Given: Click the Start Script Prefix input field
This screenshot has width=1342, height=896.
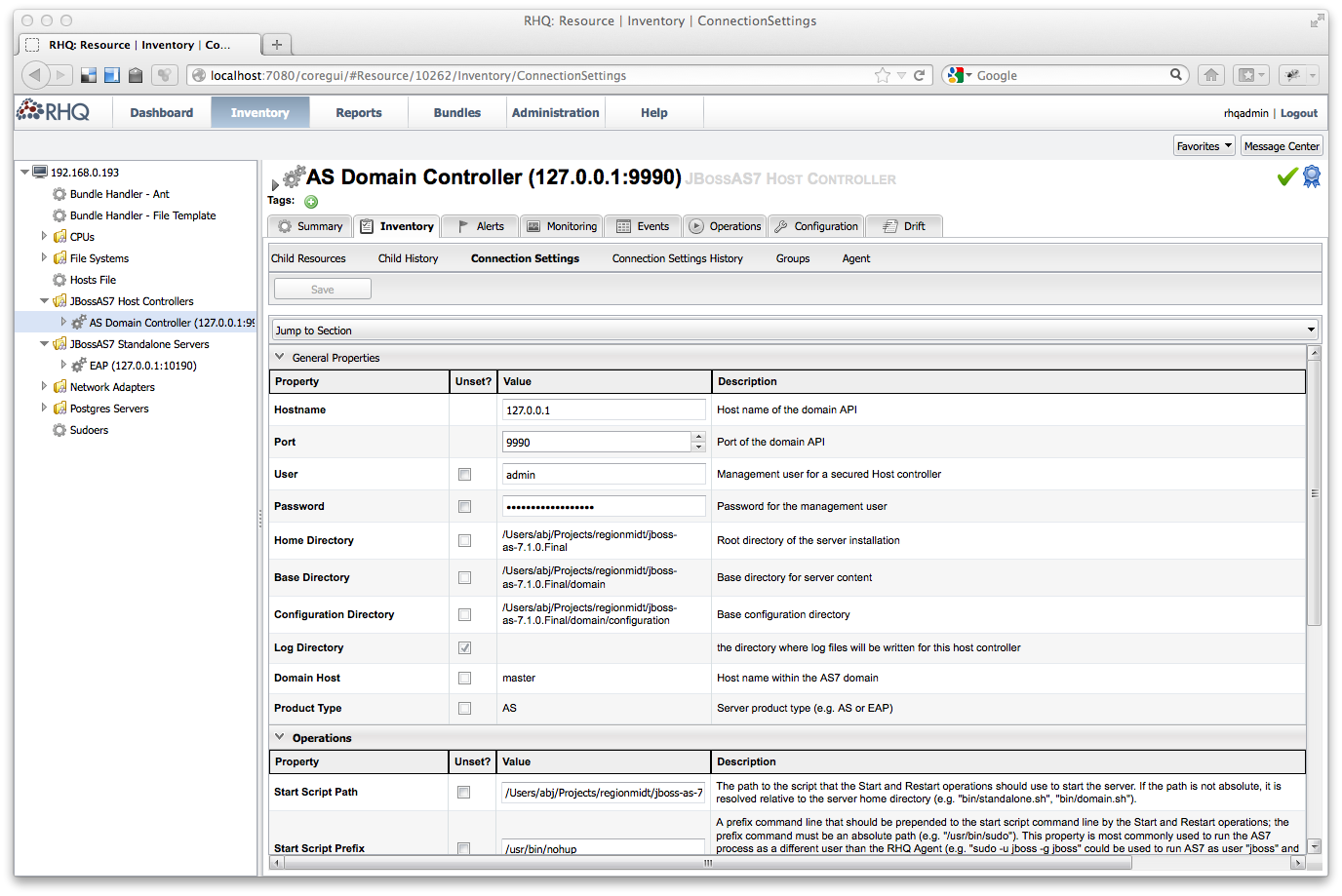Looking at the screenshot, I should 604,847.
